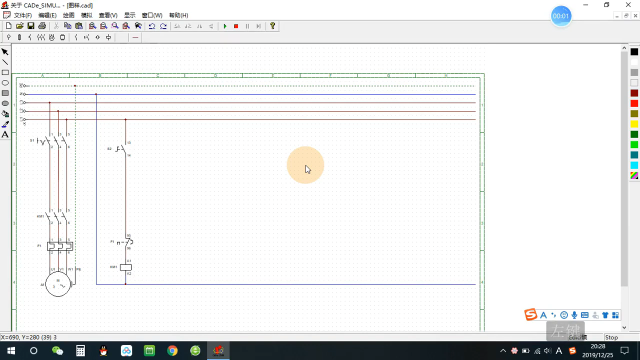This screenshot has height=360, width=640.
Task: Open the 绘图 menu
Action: point(69,15)
